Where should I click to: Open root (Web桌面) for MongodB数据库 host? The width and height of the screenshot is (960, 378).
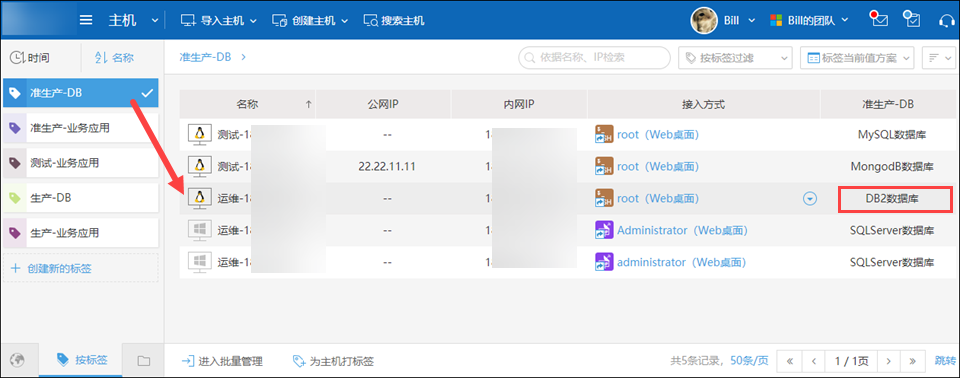click(x=658, y=167)
